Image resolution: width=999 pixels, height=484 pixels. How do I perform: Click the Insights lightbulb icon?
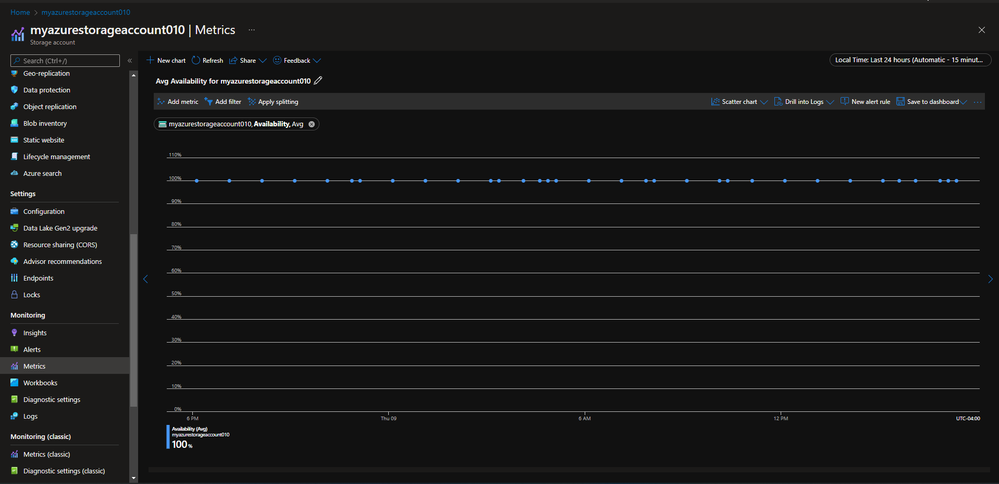(x=14, y=332)
